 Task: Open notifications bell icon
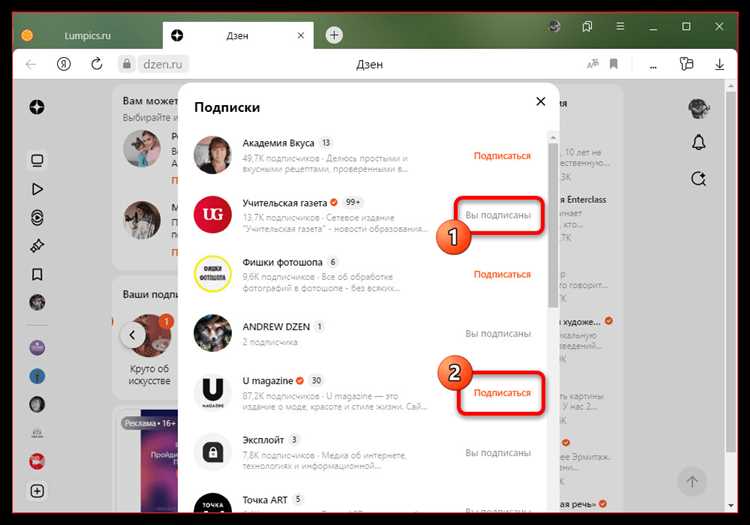coord(698,142)
